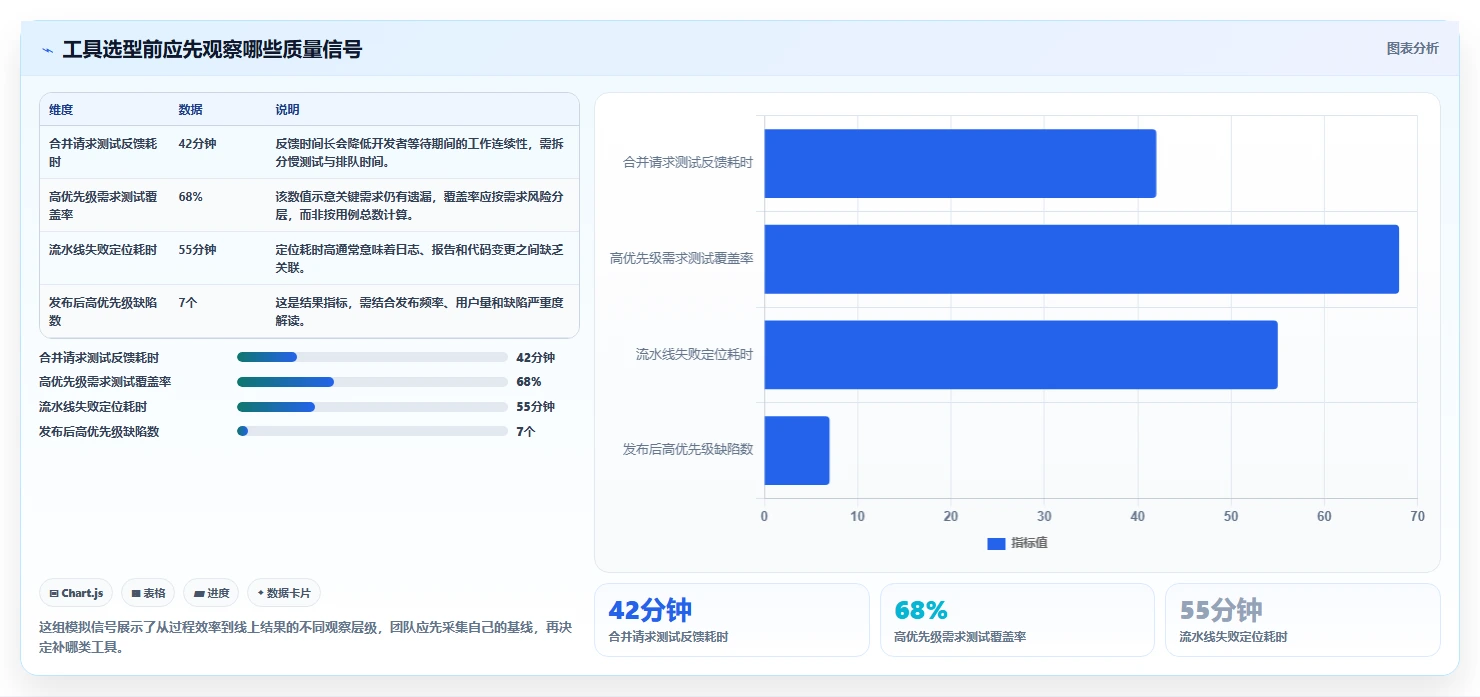Click the x-axis tick label 30
This screenshot has width=1480, height=697.
(x=1044, y=516)
